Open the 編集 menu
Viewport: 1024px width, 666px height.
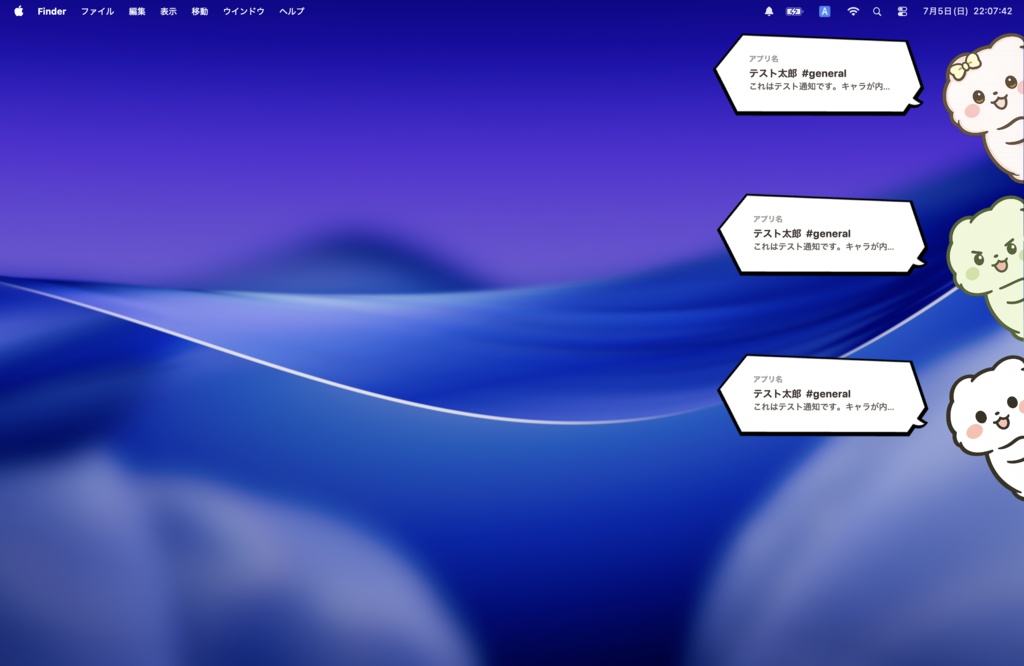pyautogui.click(x=137, y=11)
